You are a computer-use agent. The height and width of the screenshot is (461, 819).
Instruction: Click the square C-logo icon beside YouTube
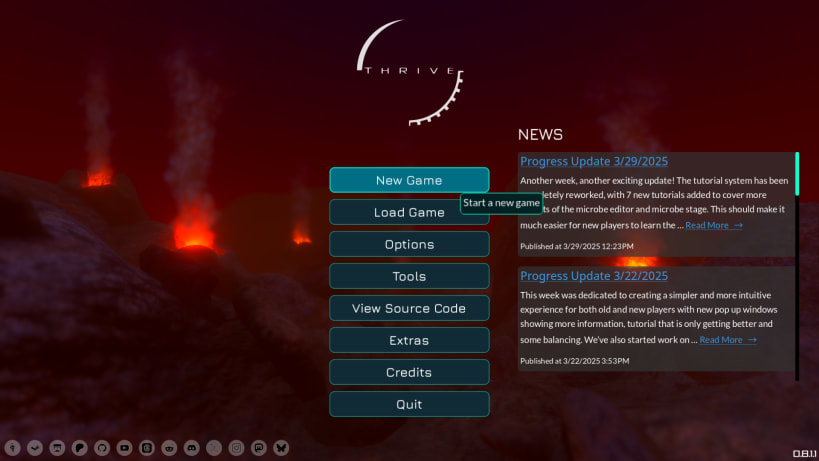coord(147,448)
